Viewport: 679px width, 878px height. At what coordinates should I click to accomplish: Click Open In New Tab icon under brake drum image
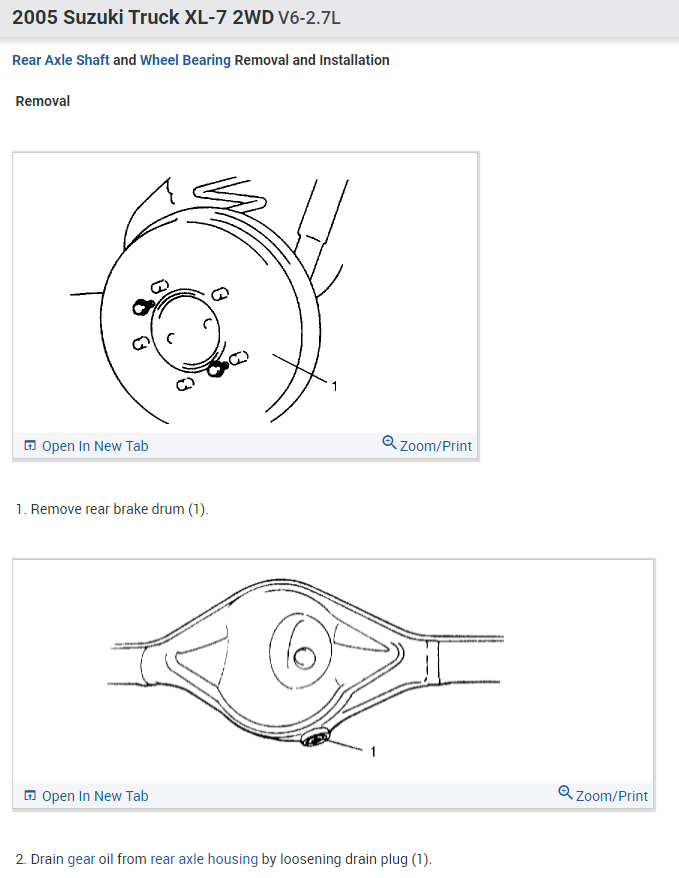(30, 446)
